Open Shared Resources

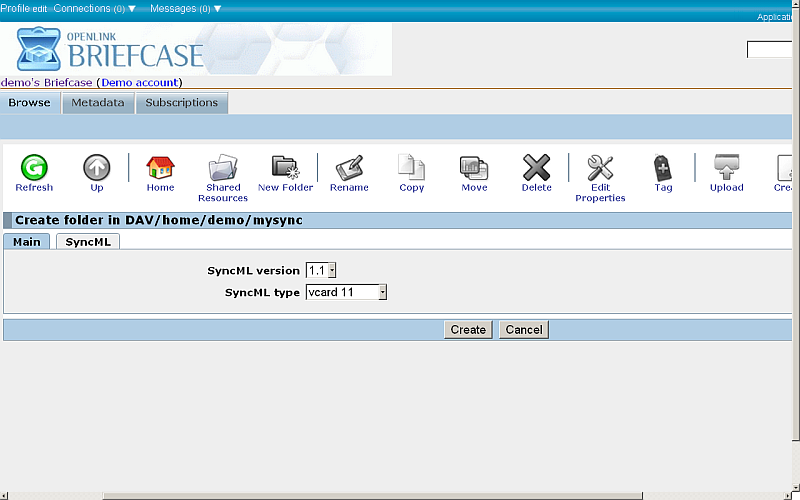coord(223,168)
